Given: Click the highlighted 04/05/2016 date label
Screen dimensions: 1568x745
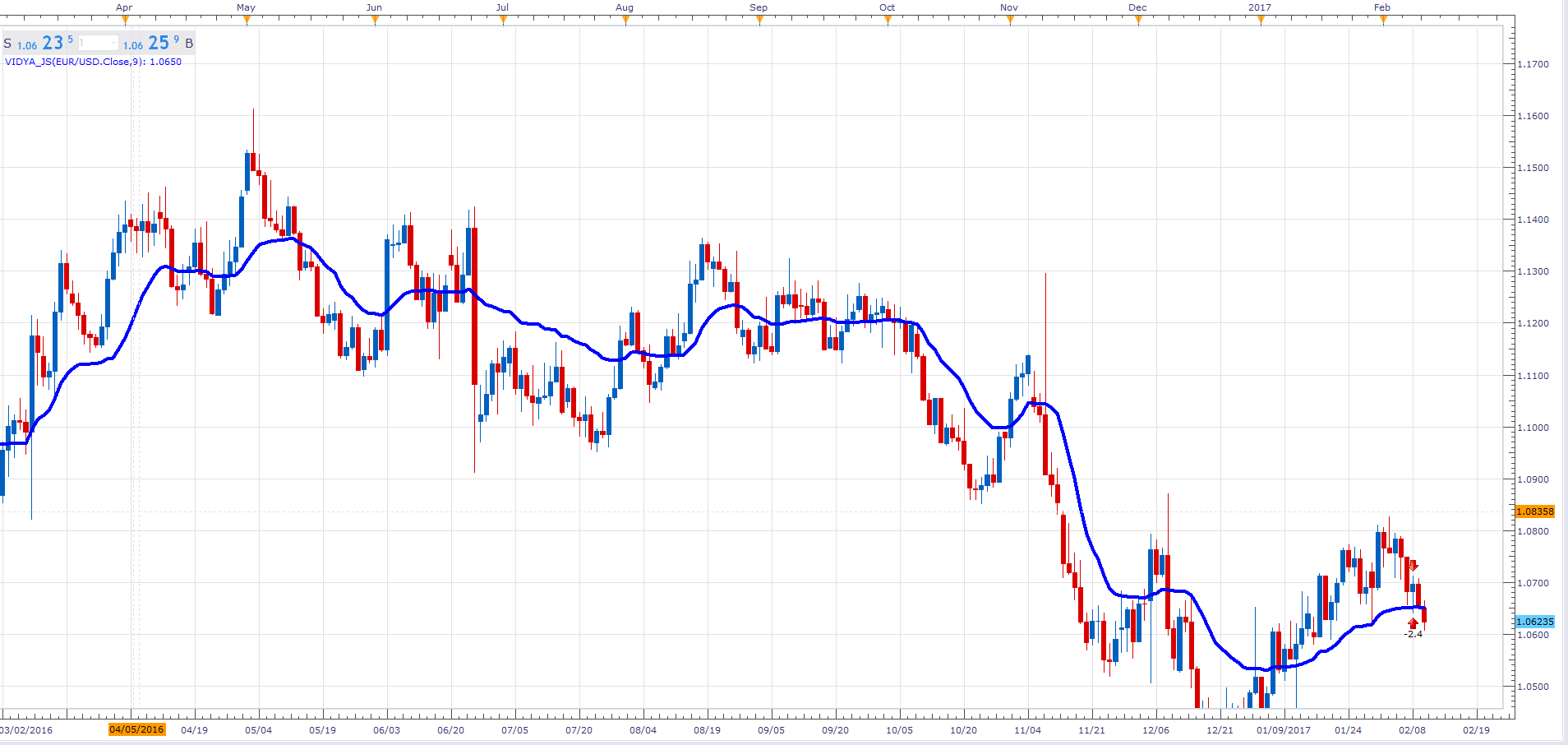Looking at the screenshot, I should 136,729.
